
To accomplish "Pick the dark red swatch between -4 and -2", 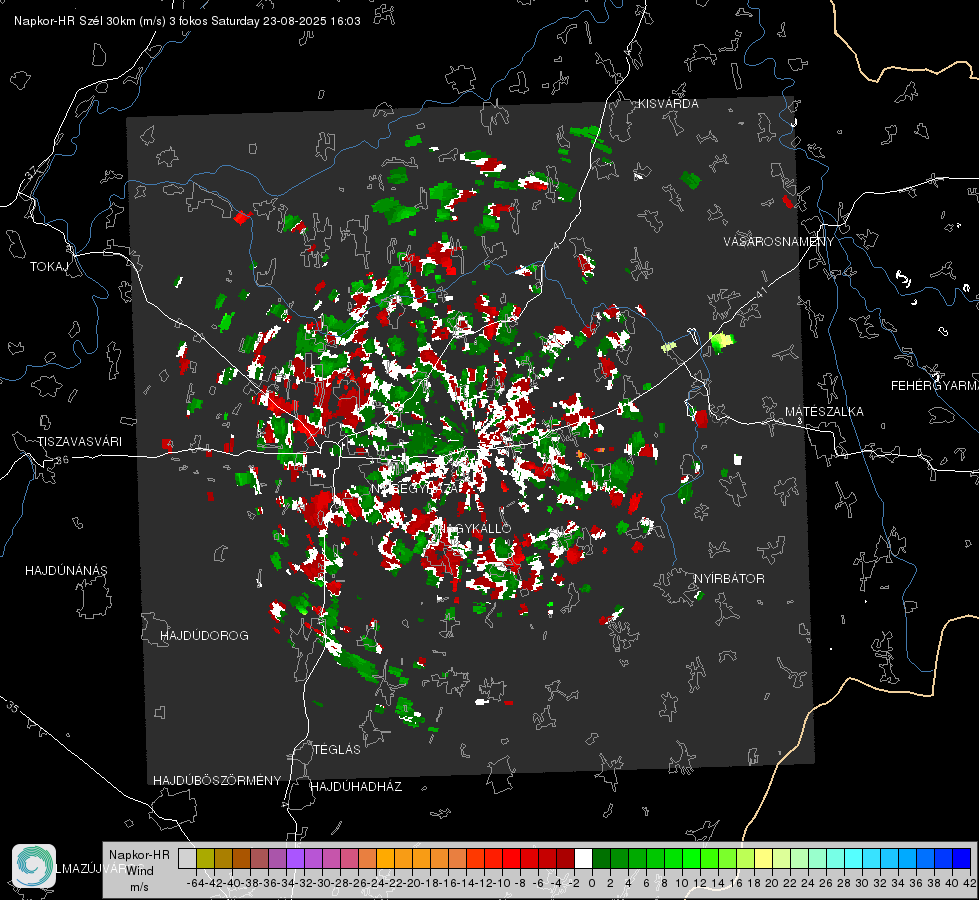I will coord(566,859).
